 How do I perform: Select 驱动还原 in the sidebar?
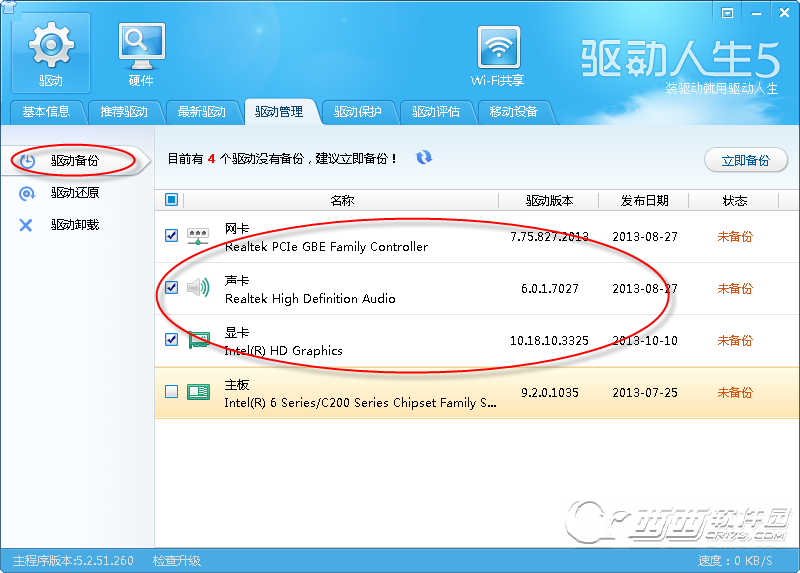pyautogui.click(x=75, y=193)
